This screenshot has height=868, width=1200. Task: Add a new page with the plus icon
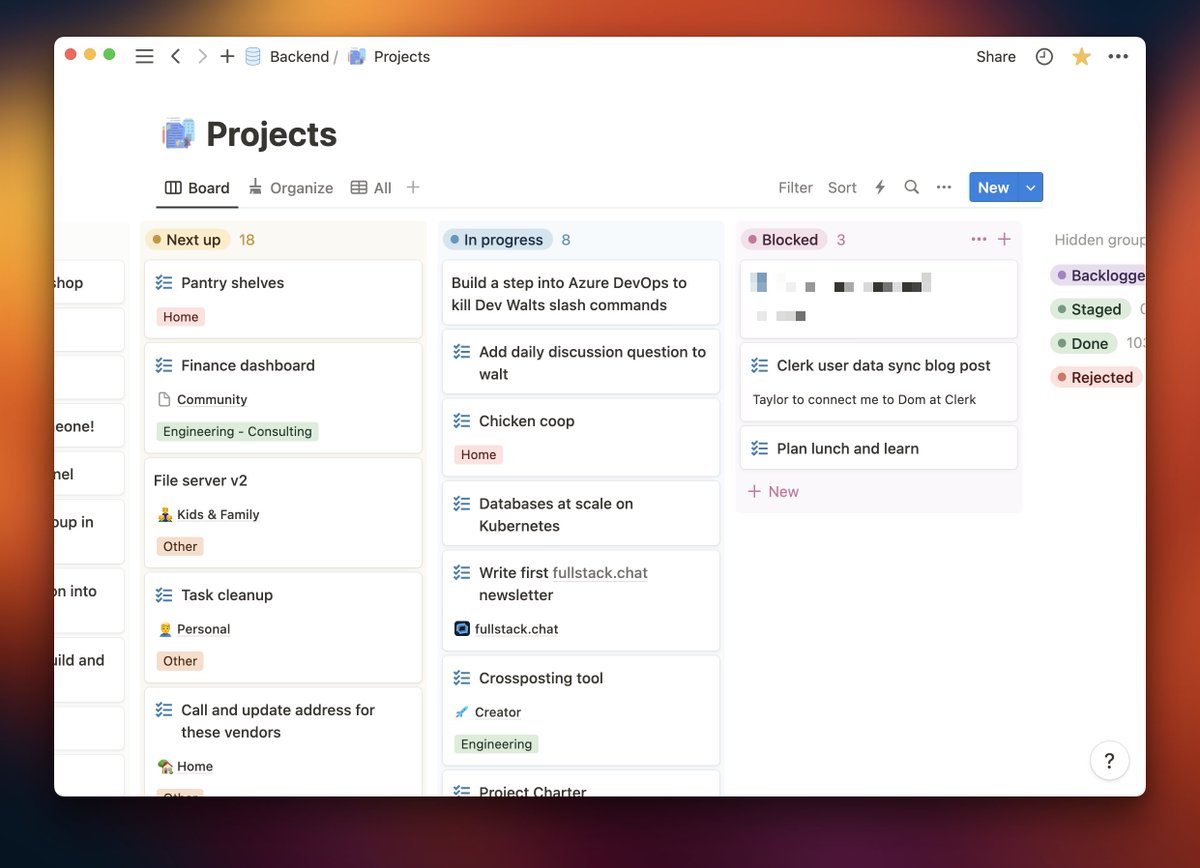coord(227,57)
